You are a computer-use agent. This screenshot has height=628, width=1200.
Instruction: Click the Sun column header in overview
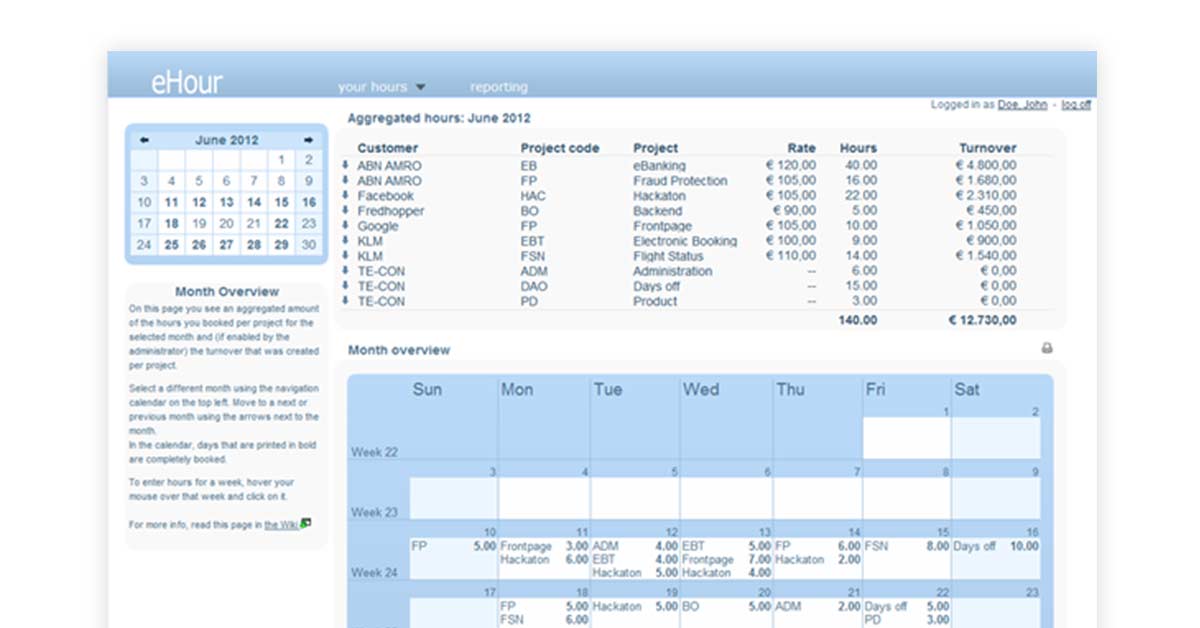pos(427,390)
